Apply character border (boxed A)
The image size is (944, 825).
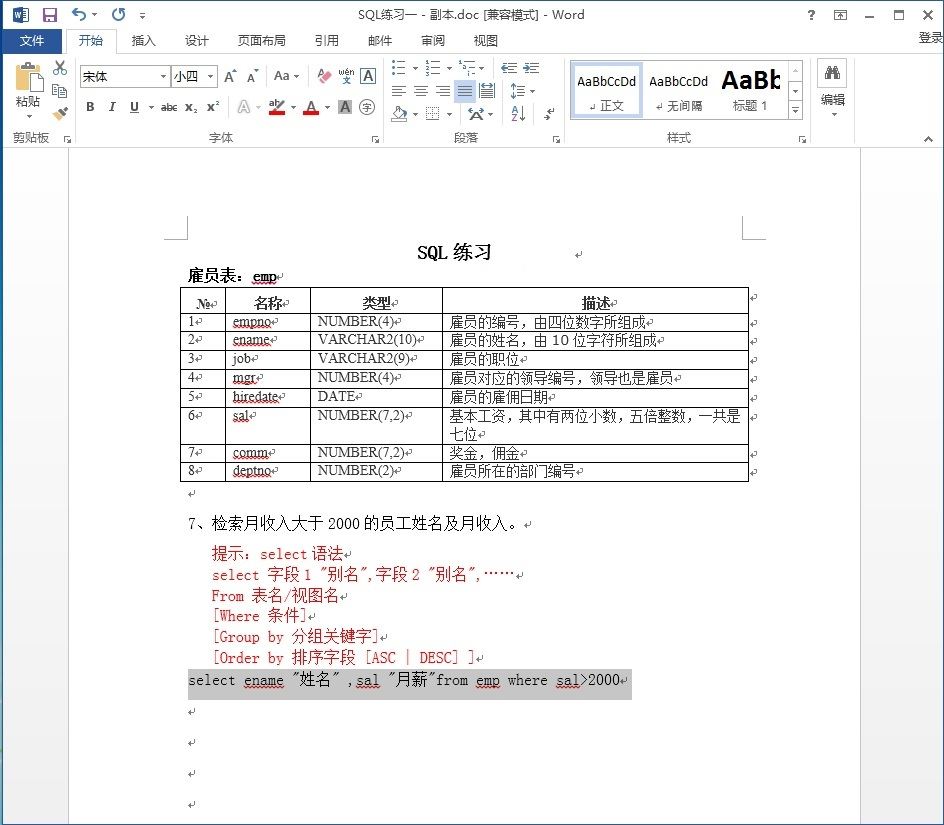pos(368,76)
